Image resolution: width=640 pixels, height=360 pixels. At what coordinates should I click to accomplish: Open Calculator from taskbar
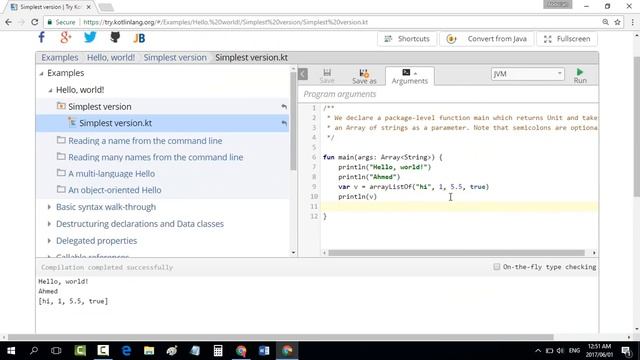point(218,351)
